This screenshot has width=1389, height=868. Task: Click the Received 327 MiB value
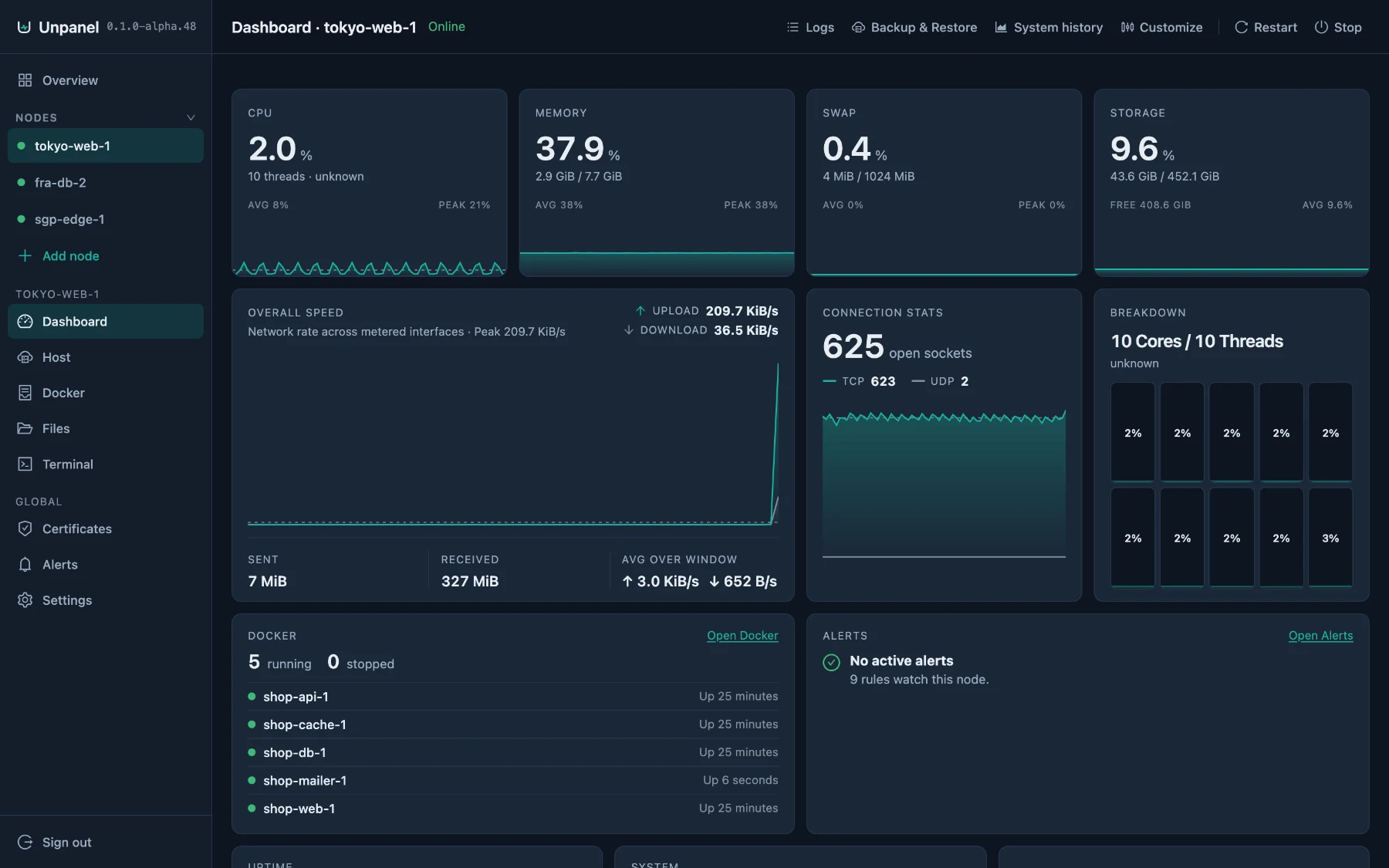(x=470, y=581)
